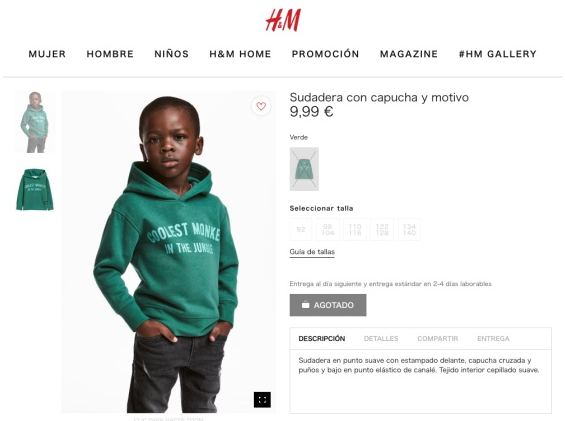Click the H&M logo
The width and height of the screenshot is (565, 421).
(283, 20)
